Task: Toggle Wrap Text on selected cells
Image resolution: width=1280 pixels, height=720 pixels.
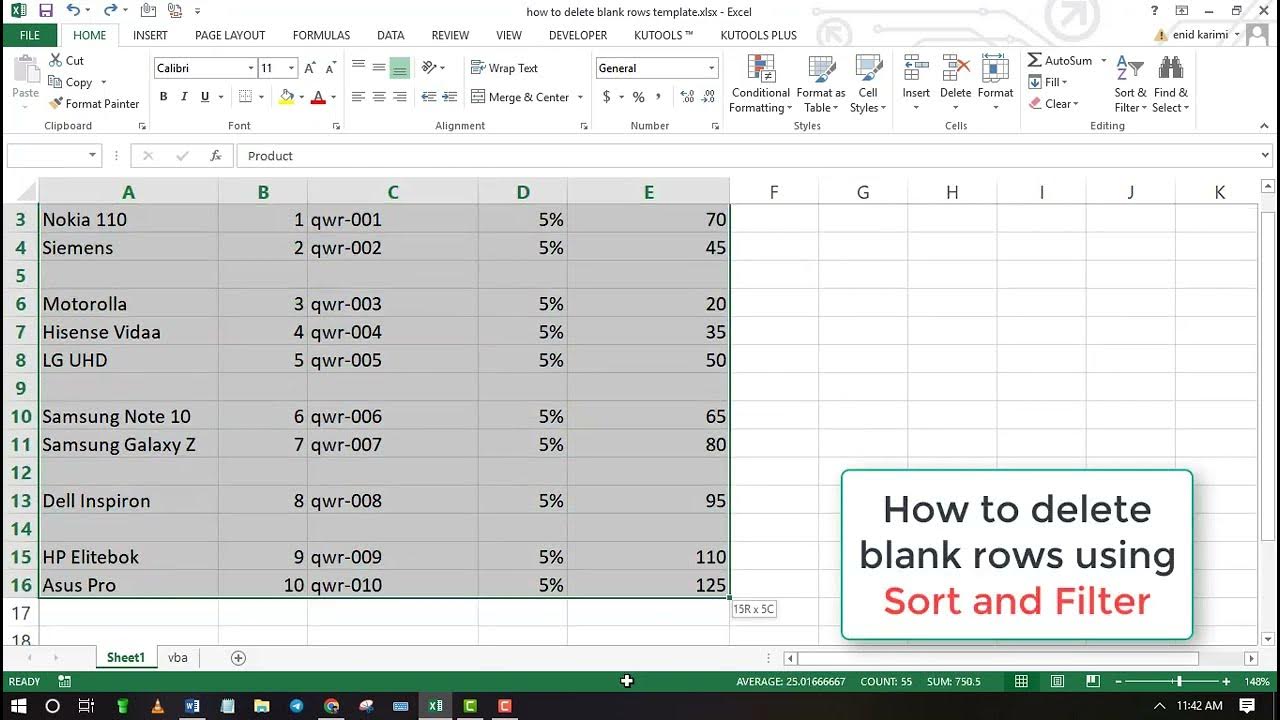Action: coord(504,68)
